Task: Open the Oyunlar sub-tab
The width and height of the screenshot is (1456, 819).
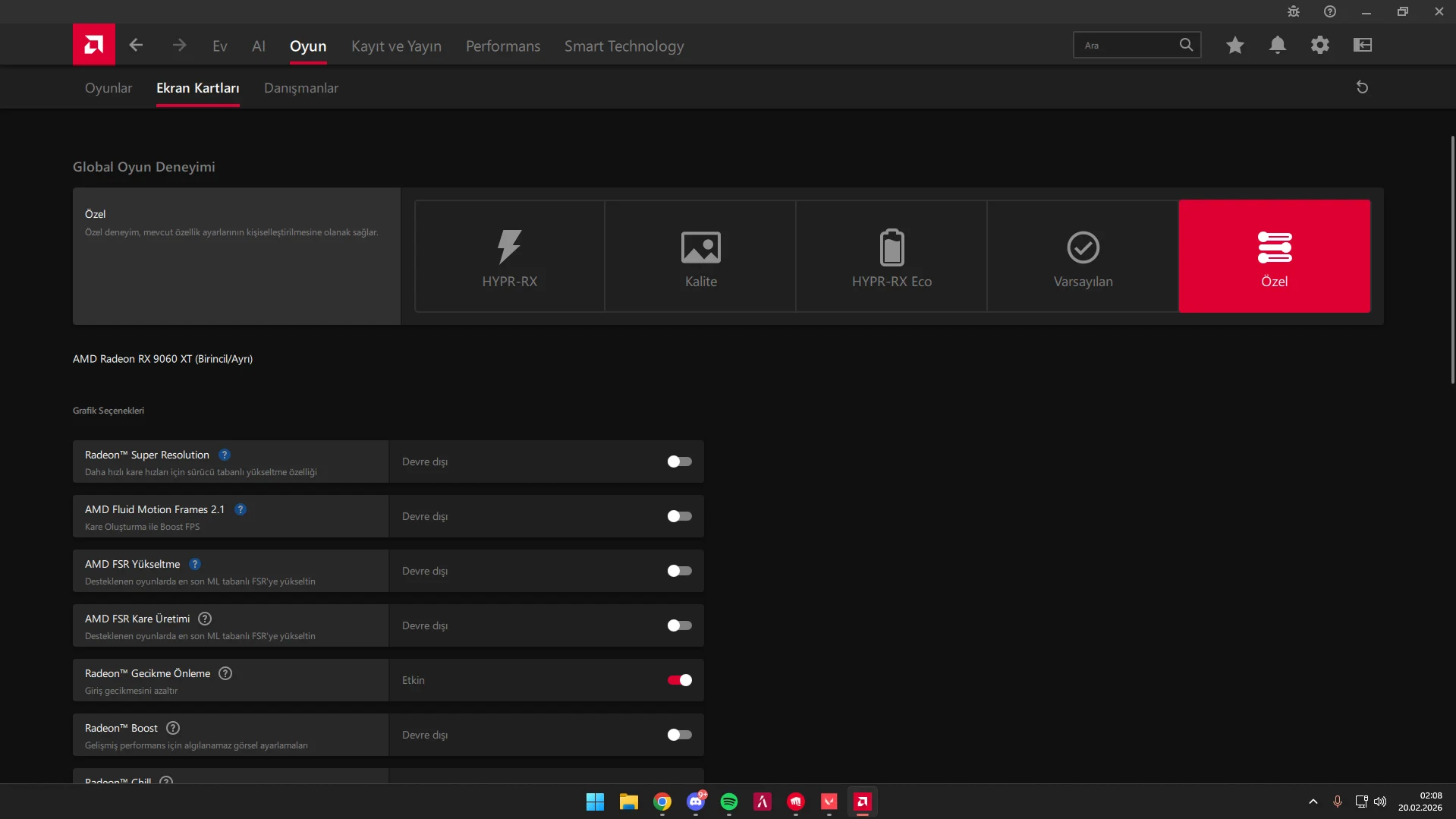Action: (x=108, y=88)
